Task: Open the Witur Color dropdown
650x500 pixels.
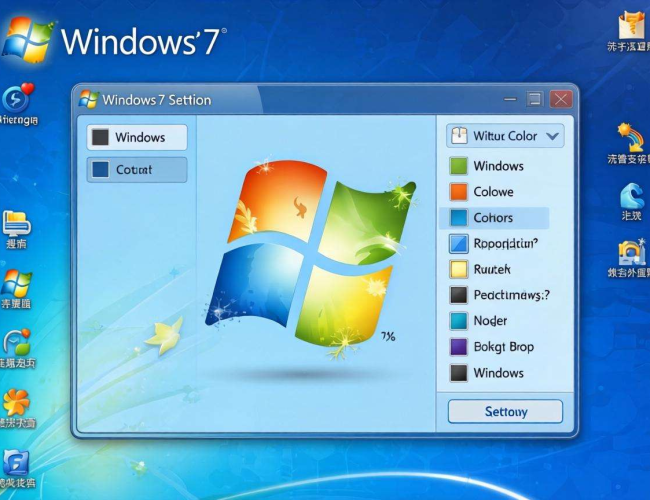Action: [x=505, y=136]
